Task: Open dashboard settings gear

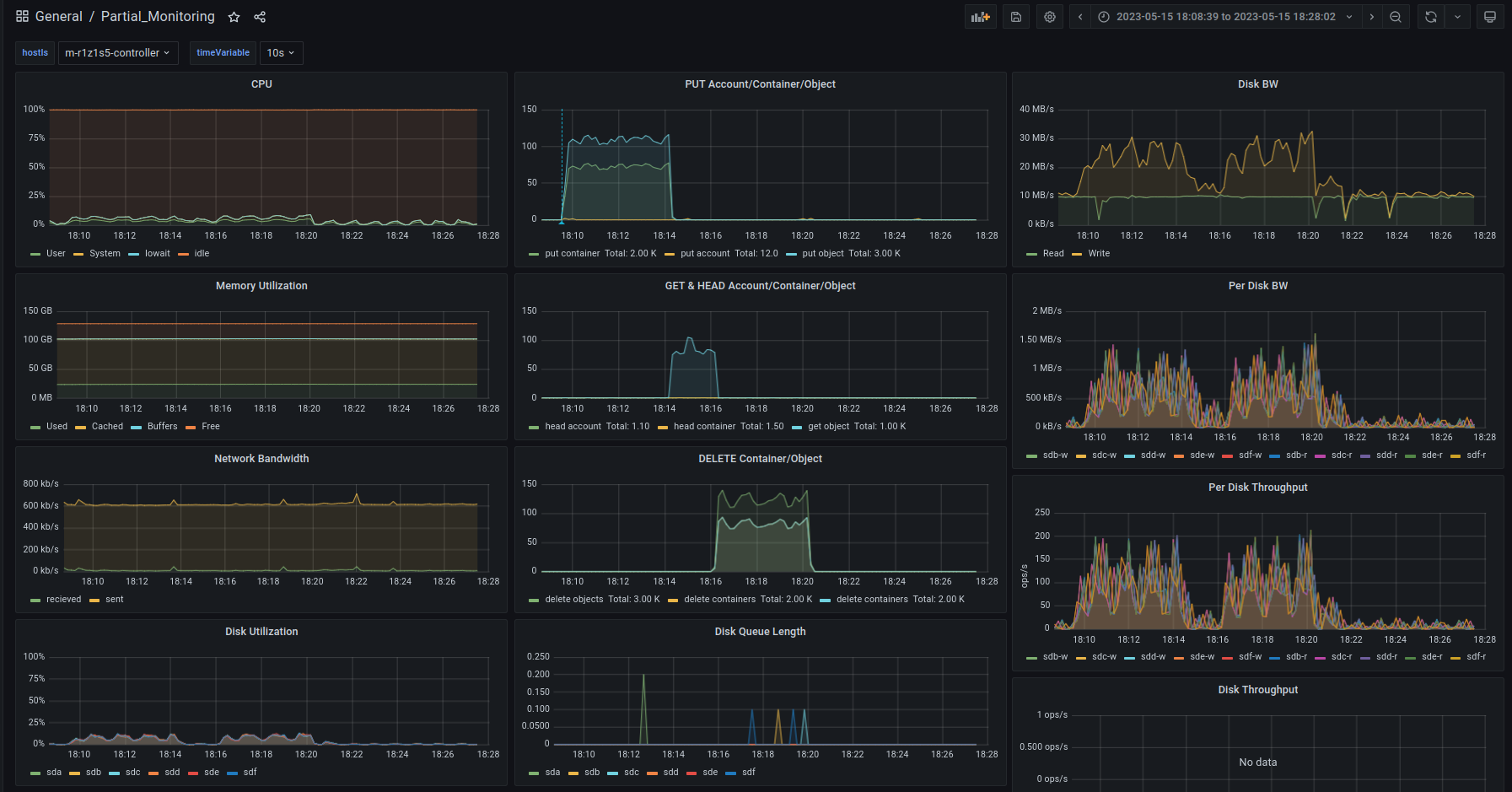Action: pyautogui.click(x=1050, y=17)
